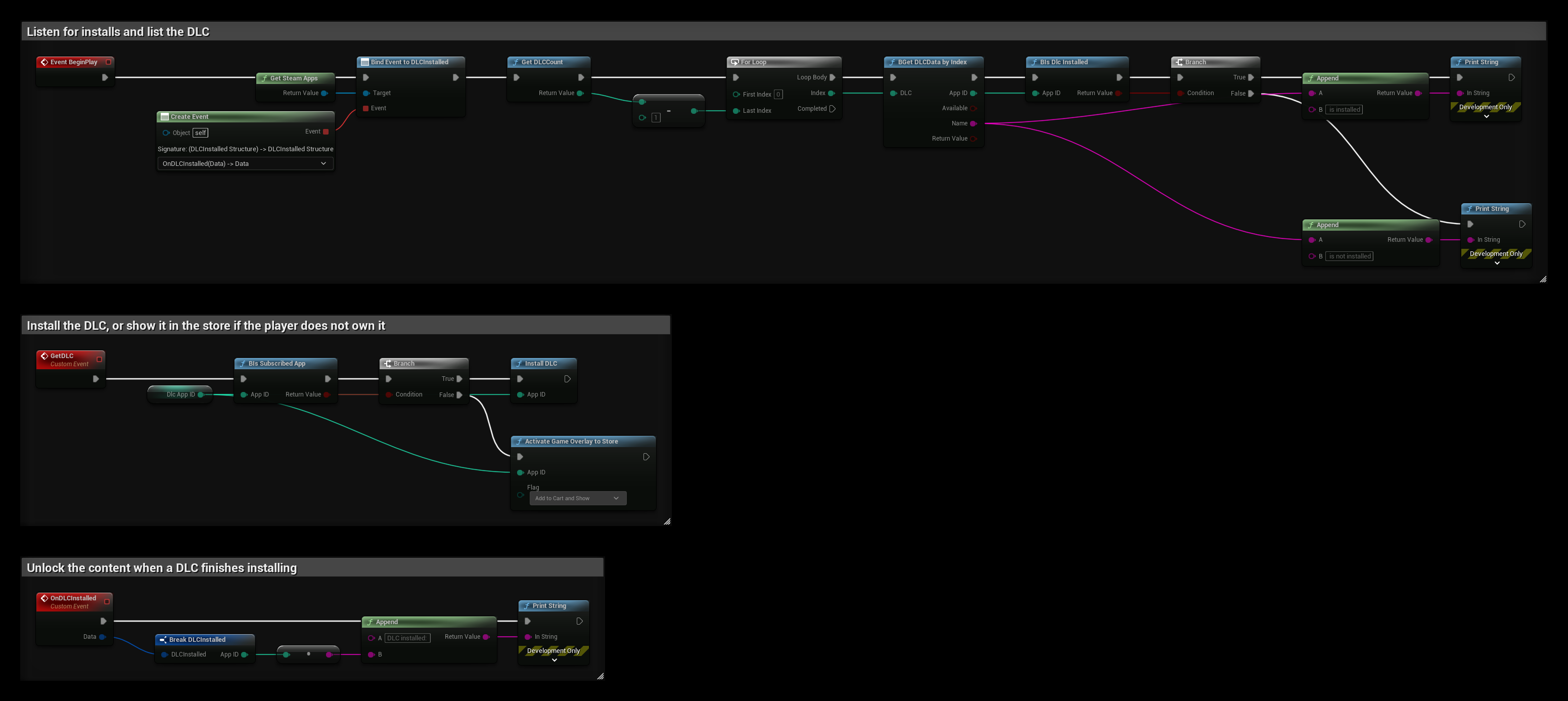Viewport: 1568px width, 701px height.
Task: Click Get Steam Apps Return Value pin
Action: 325,93
